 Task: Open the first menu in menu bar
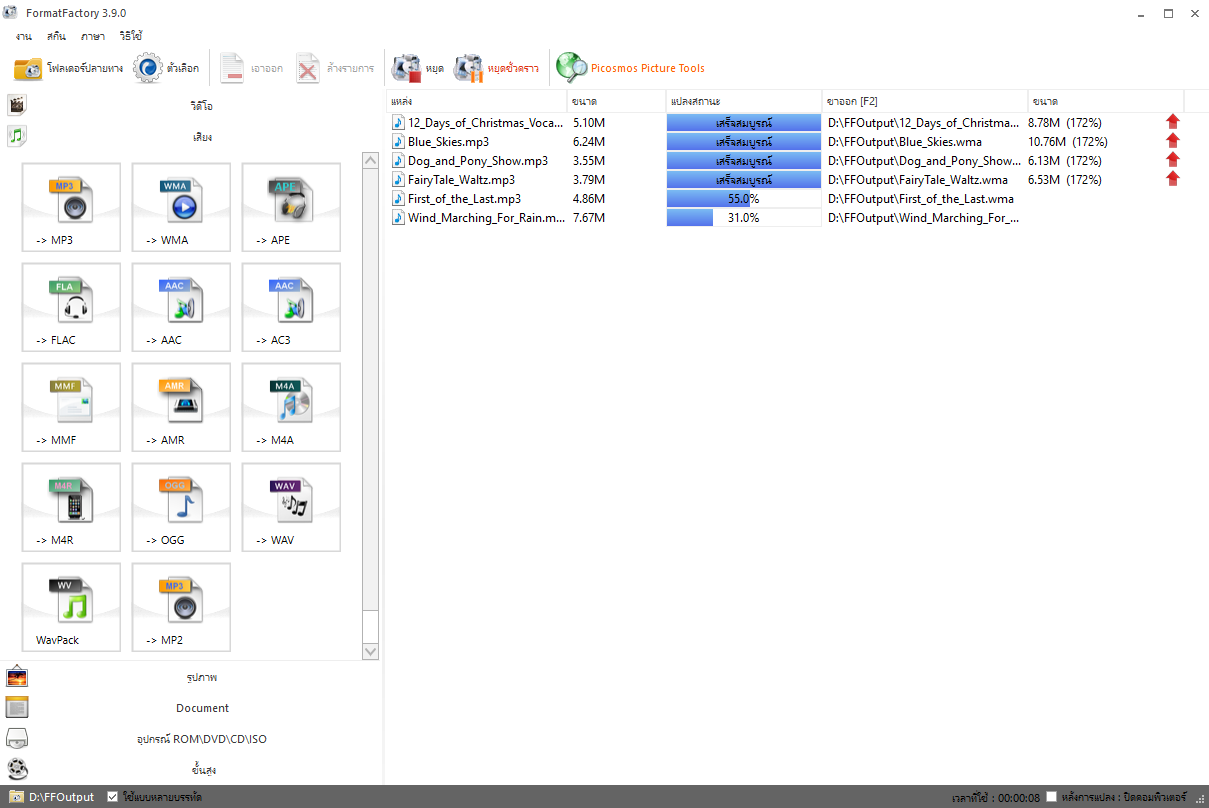pos(24,36)
